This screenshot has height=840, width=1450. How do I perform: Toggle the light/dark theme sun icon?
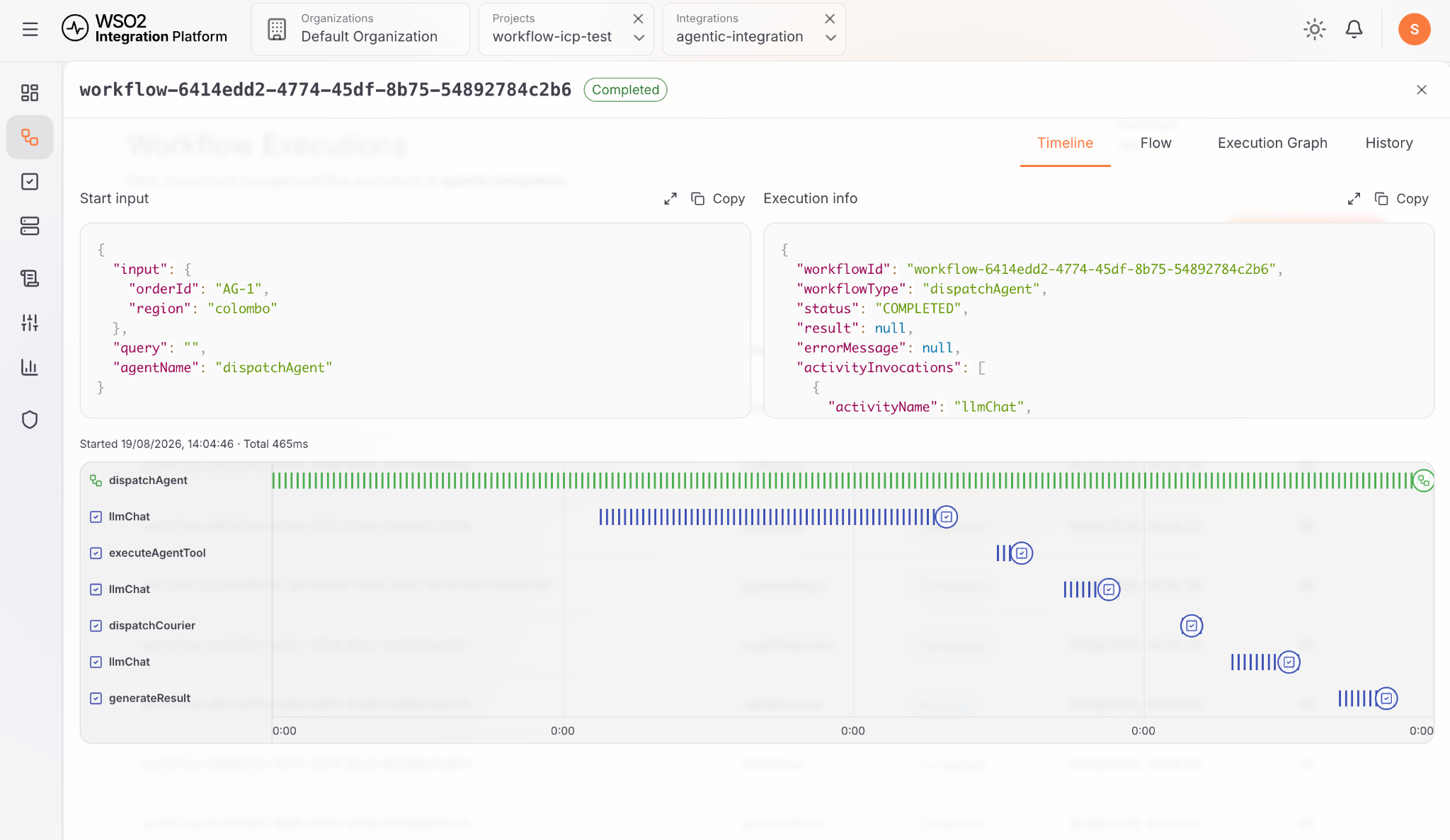click(x=1314, y=29)
